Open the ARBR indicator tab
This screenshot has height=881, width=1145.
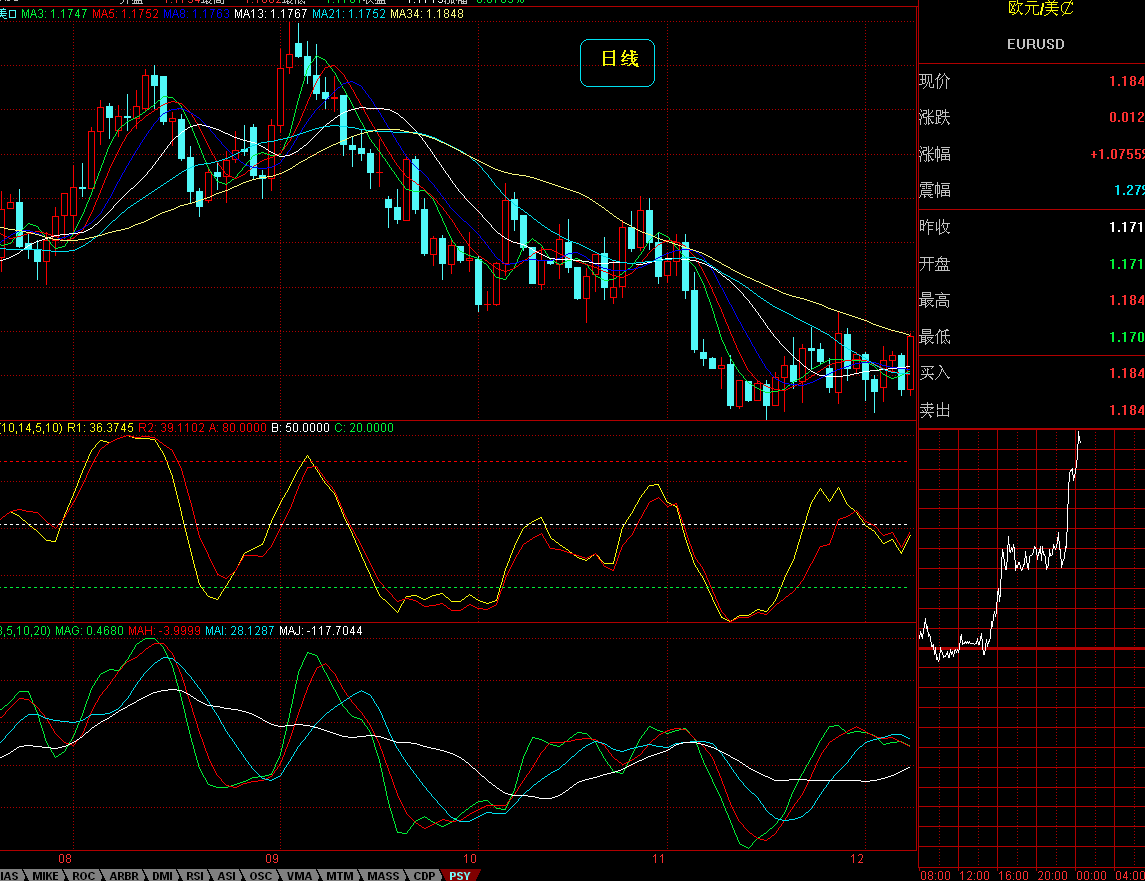click(124, 875)
